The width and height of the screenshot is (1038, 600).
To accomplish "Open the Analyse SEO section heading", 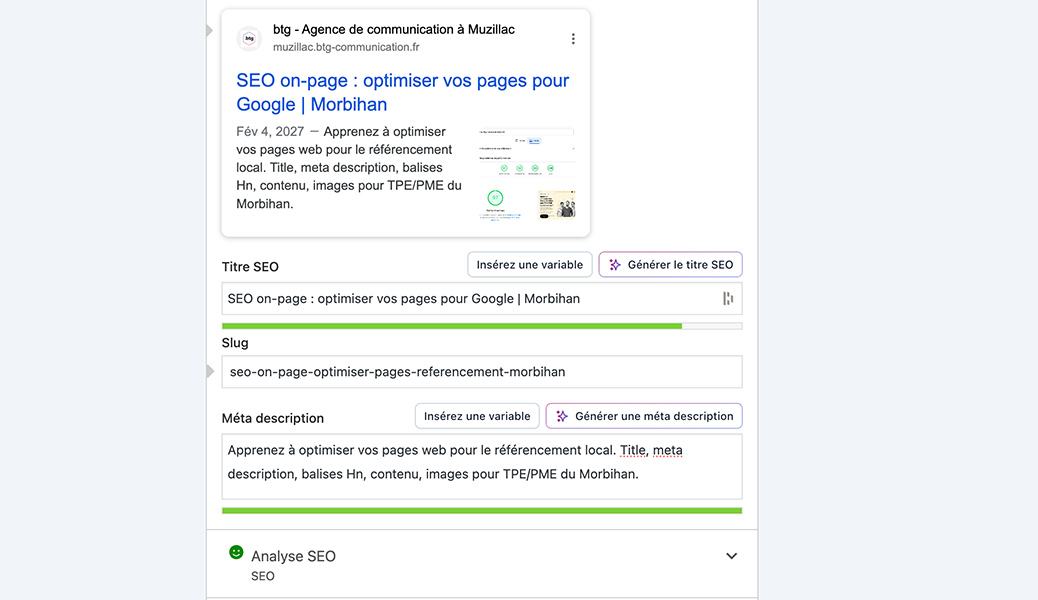I will click(x=293, y=556).
